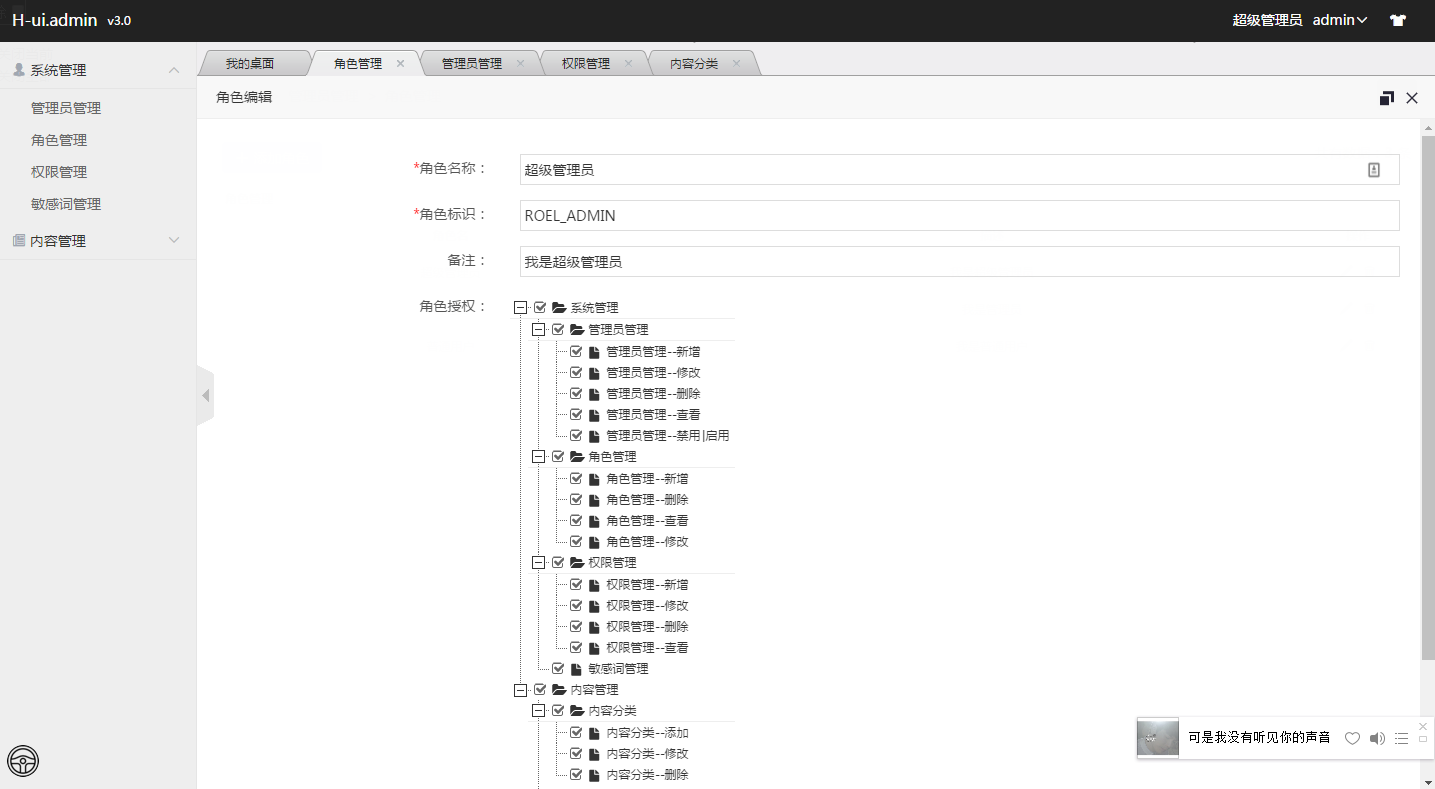Uncheck the 管理员管理 parent checkbox
The height and width of the screenshot is (789, 1435).
[558, 329]
